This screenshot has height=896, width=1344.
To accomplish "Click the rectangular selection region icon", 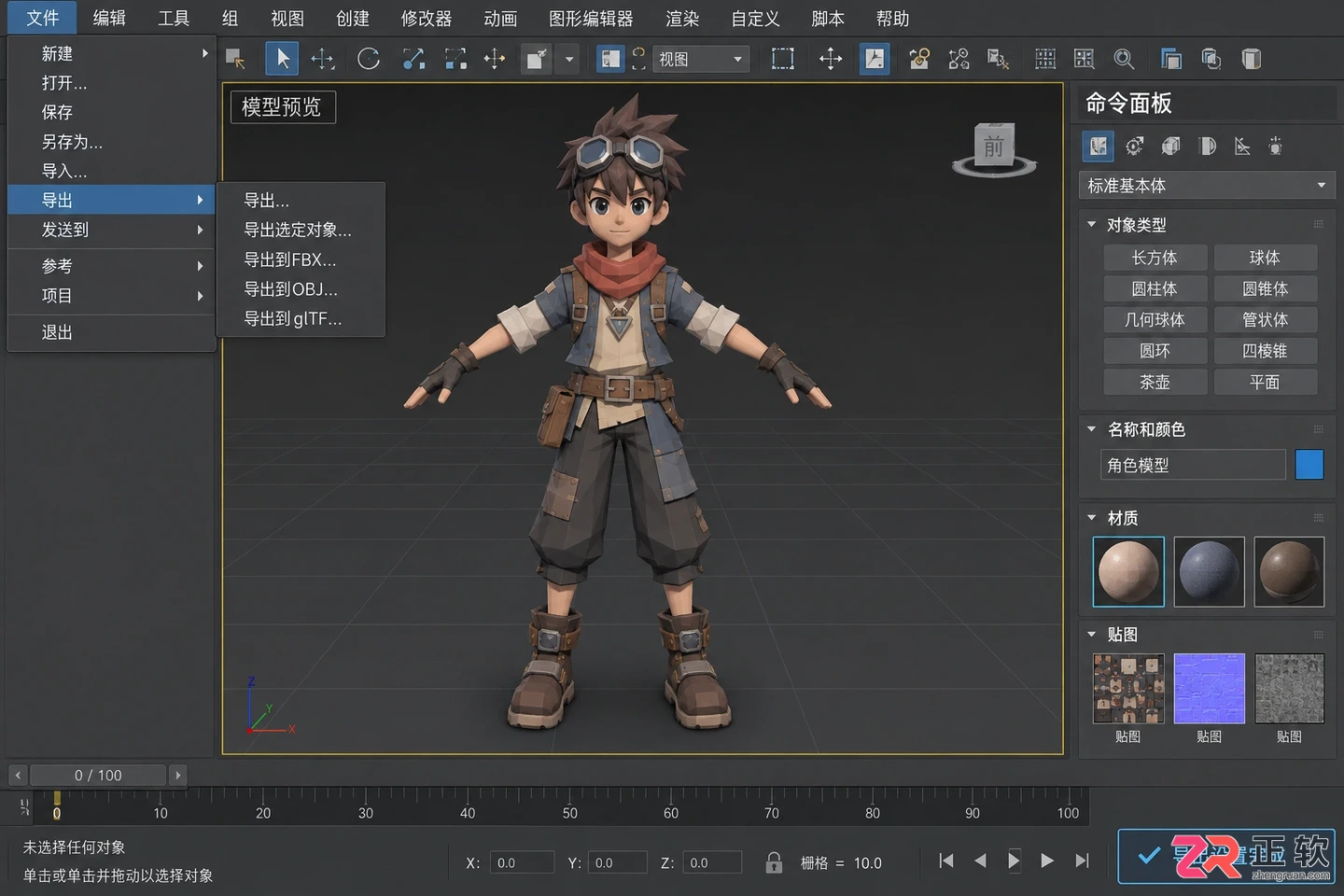I will pos(782,59).
